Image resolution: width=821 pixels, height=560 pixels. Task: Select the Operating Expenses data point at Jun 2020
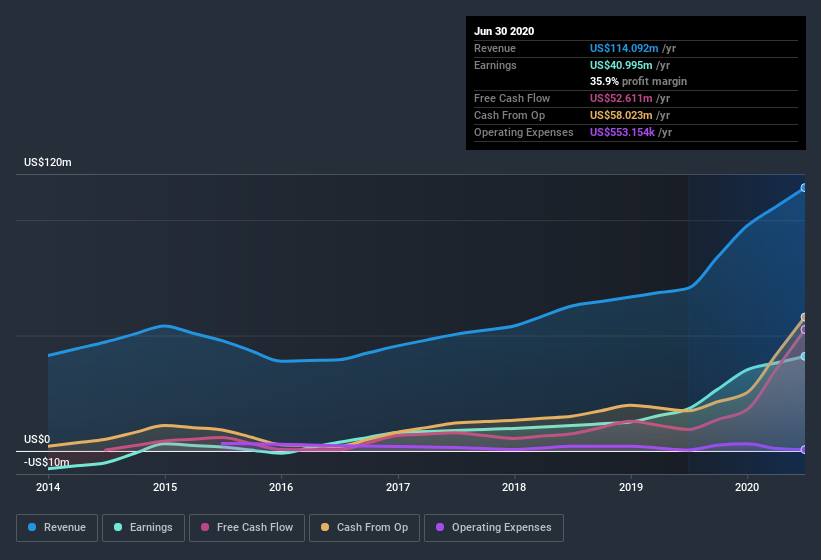pos(804,450)
